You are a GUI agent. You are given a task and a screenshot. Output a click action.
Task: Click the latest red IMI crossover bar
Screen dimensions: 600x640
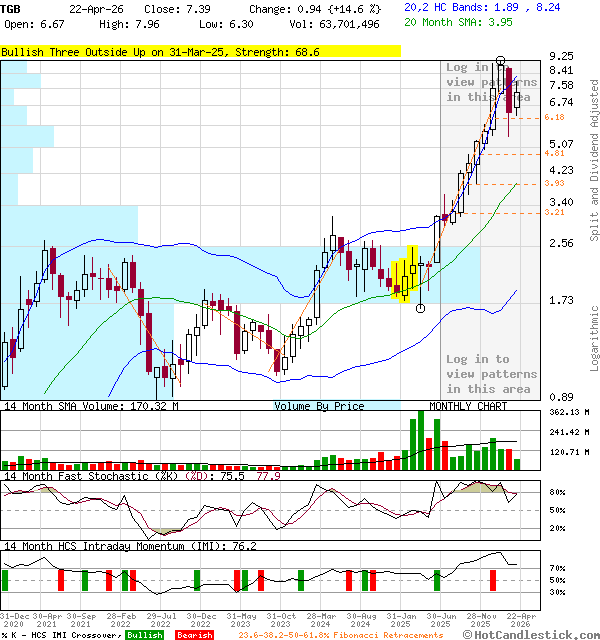(492, 580)
